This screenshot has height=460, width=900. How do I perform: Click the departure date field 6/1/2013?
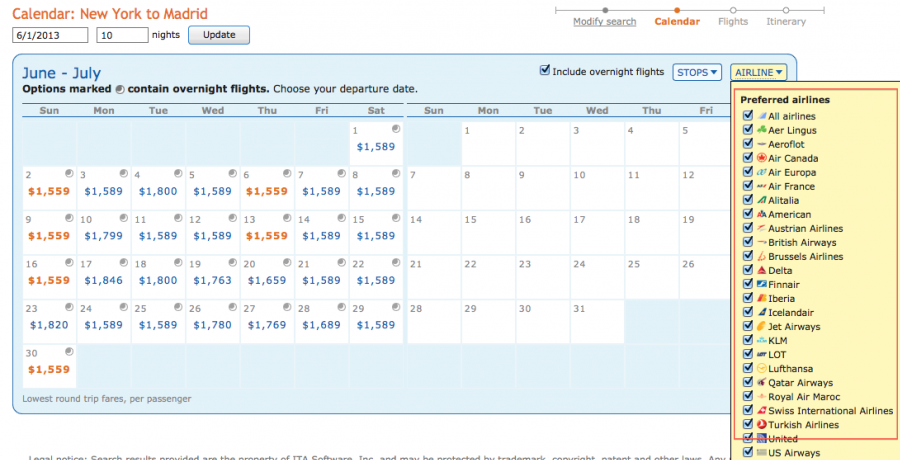click(x=50, y=35)
